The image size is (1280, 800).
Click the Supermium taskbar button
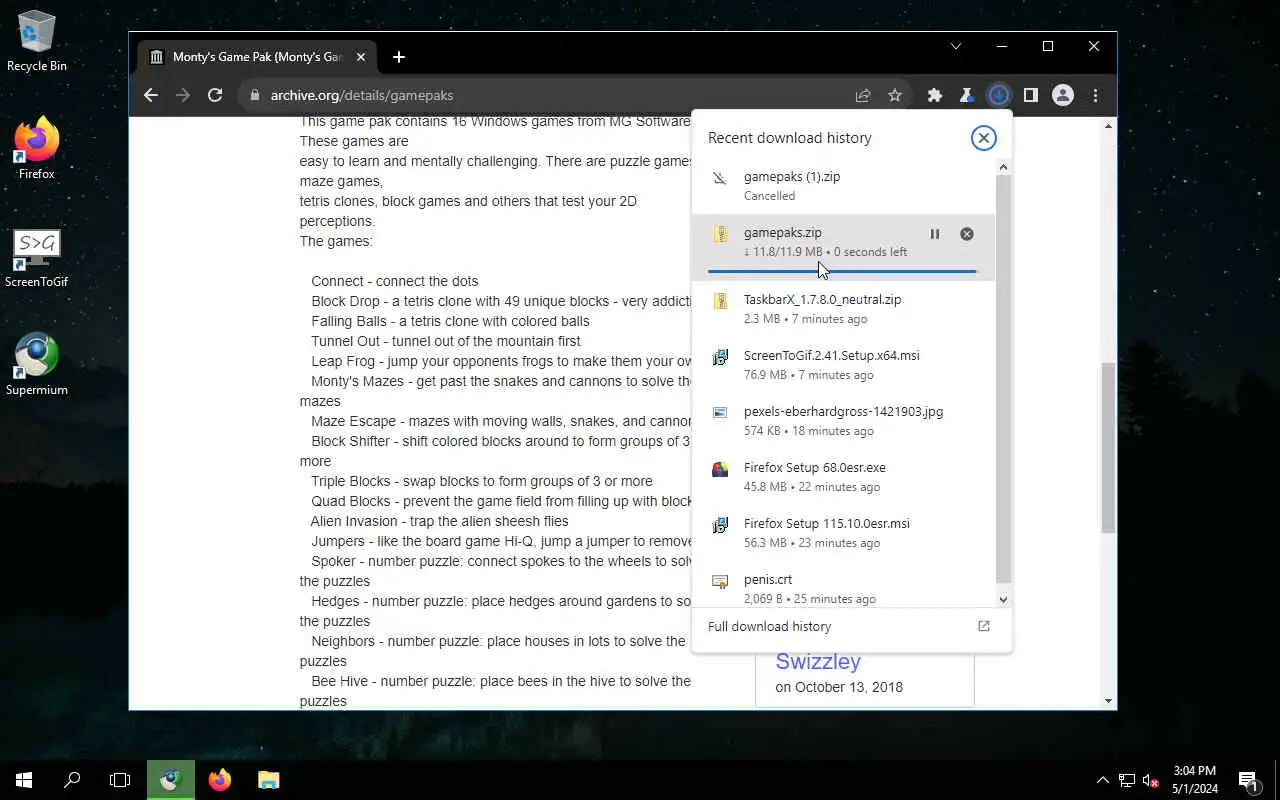[171, 780]
